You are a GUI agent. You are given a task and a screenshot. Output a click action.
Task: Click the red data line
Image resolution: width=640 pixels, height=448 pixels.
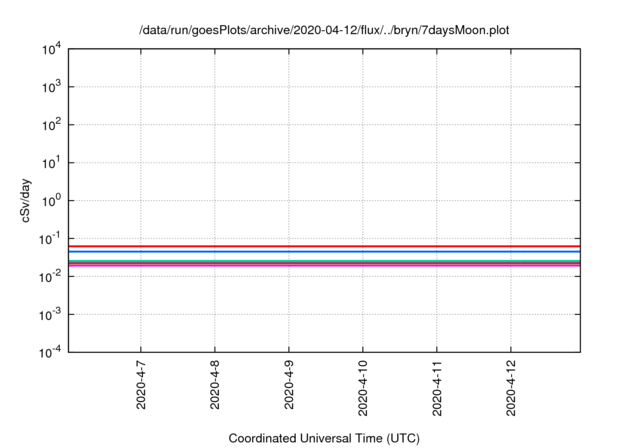tap(324, 246)
